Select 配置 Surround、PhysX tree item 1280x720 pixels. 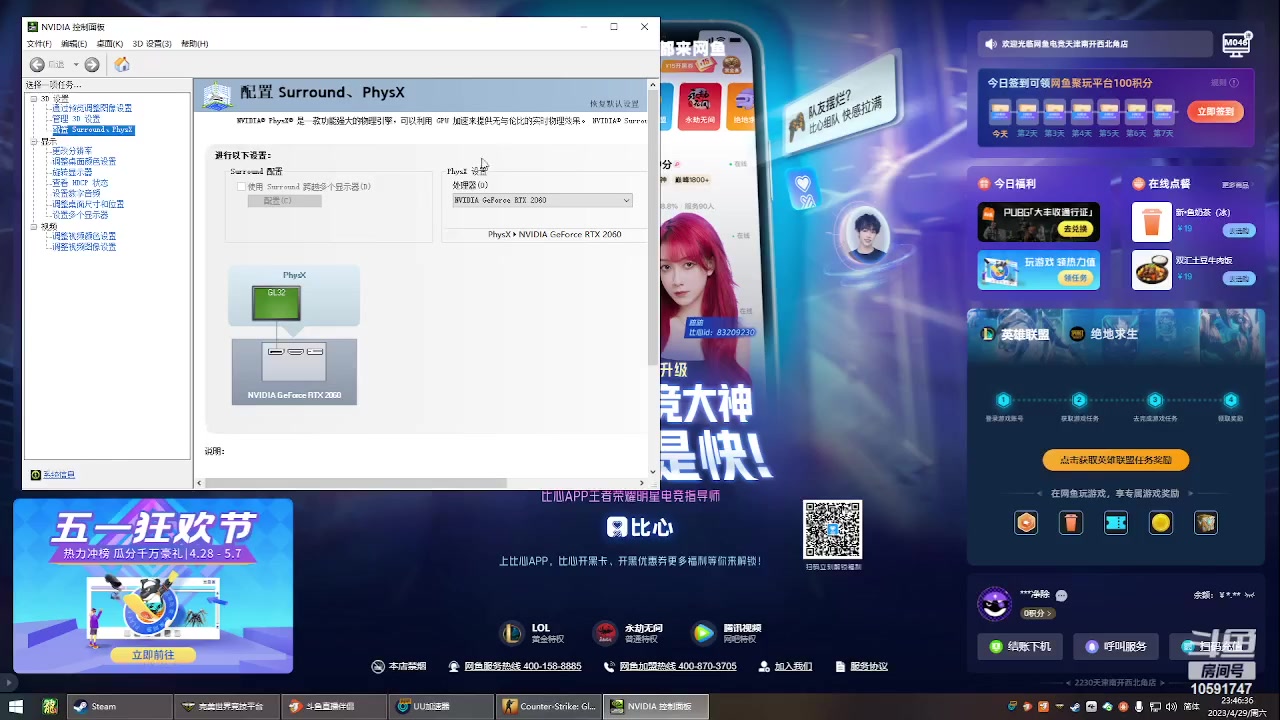pyautogui.click(x=93, y=130)
